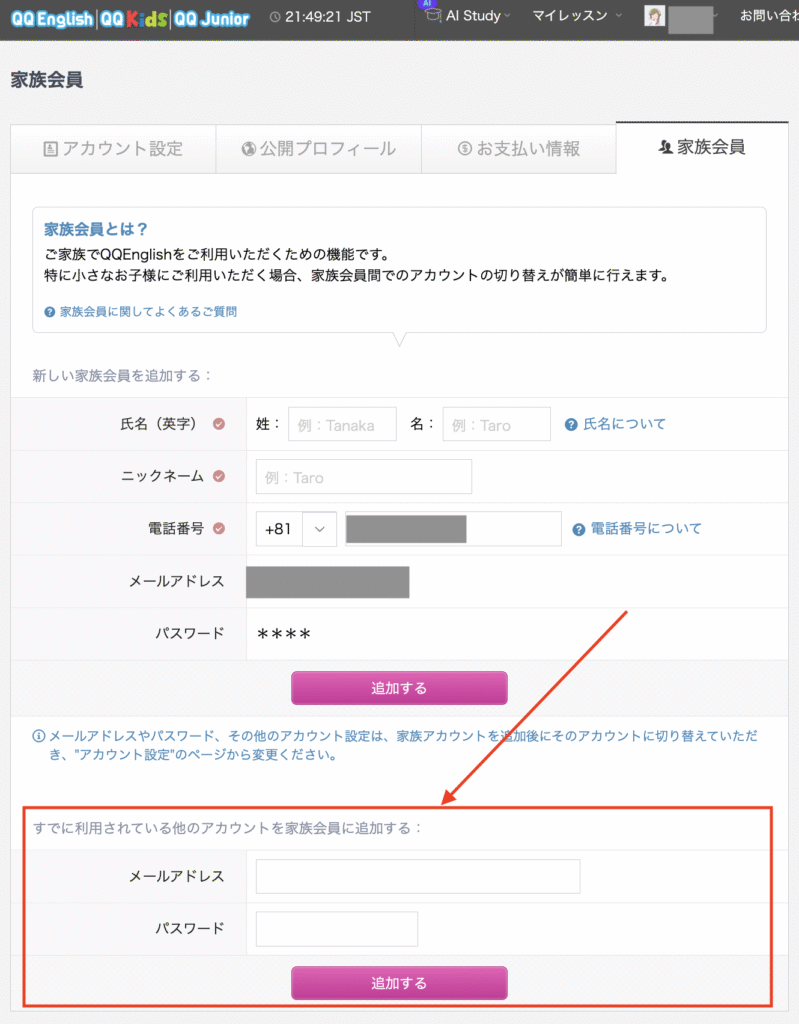Switch to the 公開プロフィール tab

(x=318, y=149)
